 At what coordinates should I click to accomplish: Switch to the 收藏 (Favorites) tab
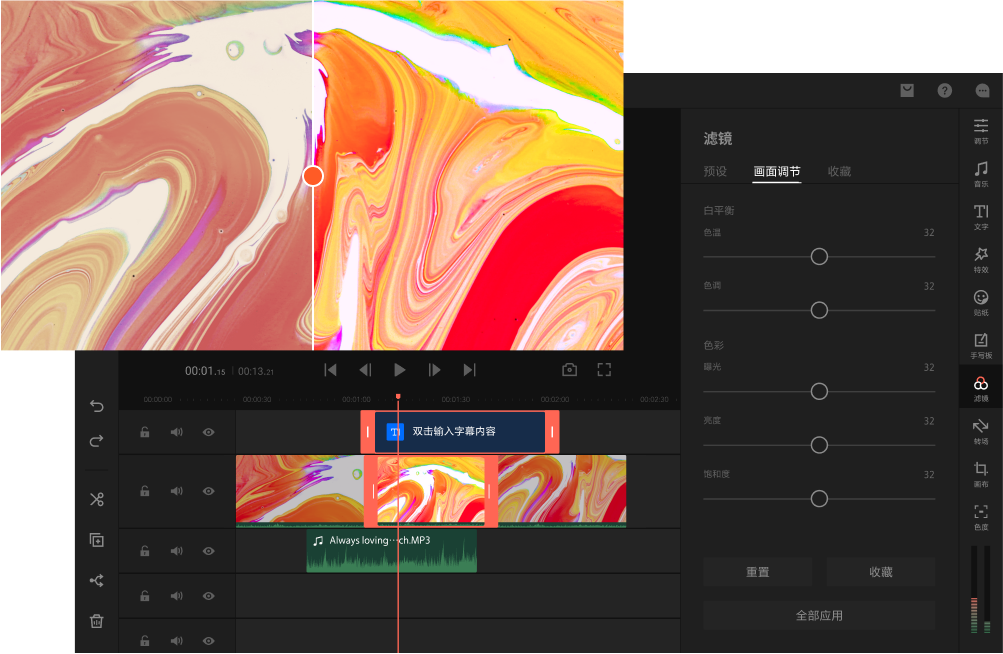[x=839, y=171]
